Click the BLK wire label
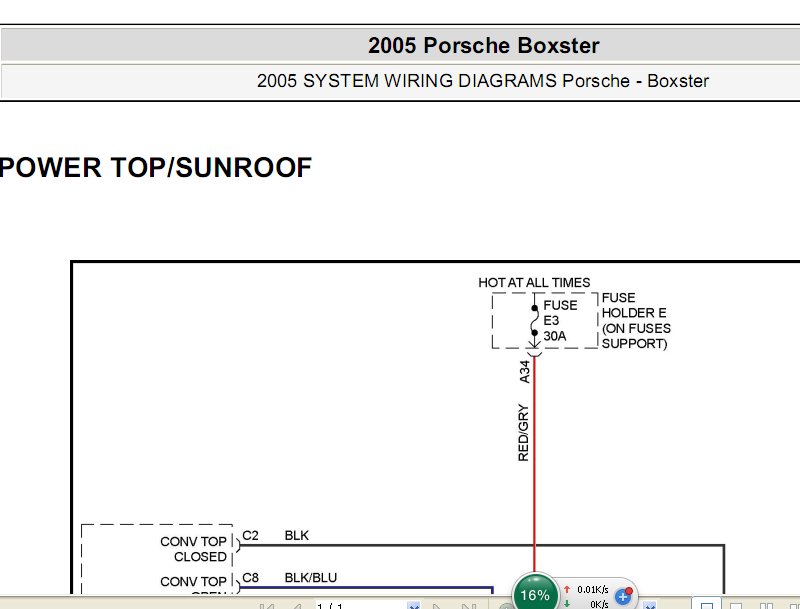 (296, 535)
